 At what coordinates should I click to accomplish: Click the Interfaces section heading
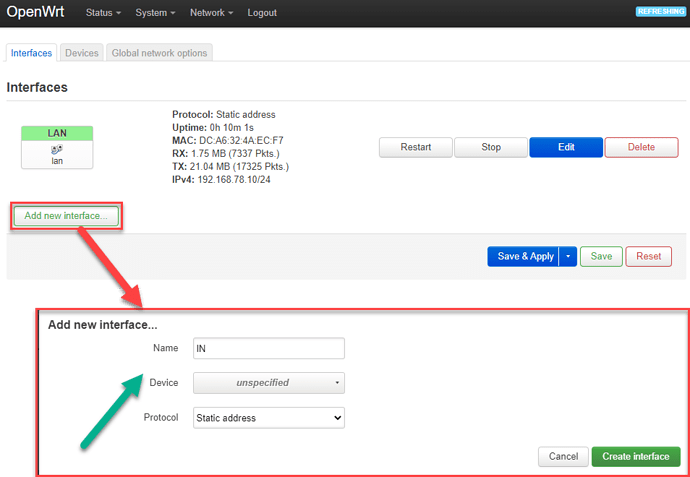click(x=37, y=88)
